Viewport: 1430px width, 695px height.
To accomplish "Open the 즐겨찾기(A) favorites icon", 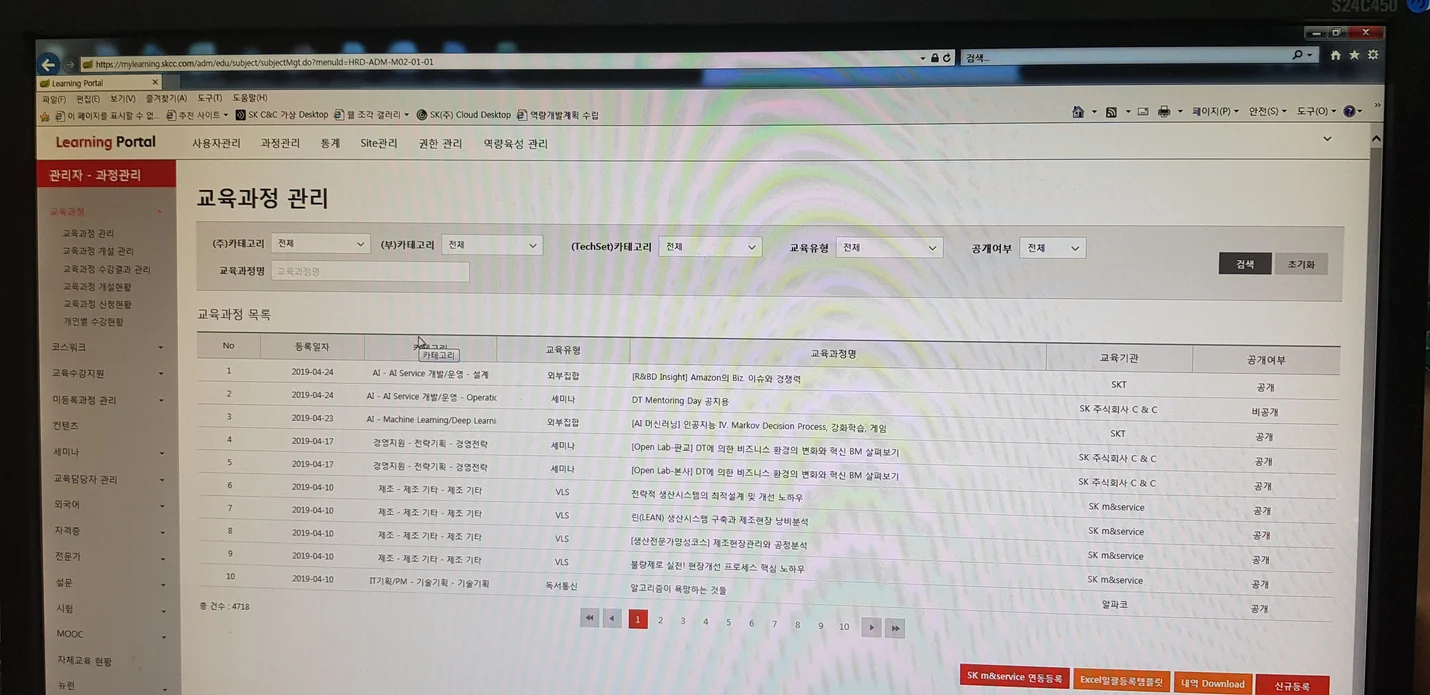I will (x=166, y=97).
